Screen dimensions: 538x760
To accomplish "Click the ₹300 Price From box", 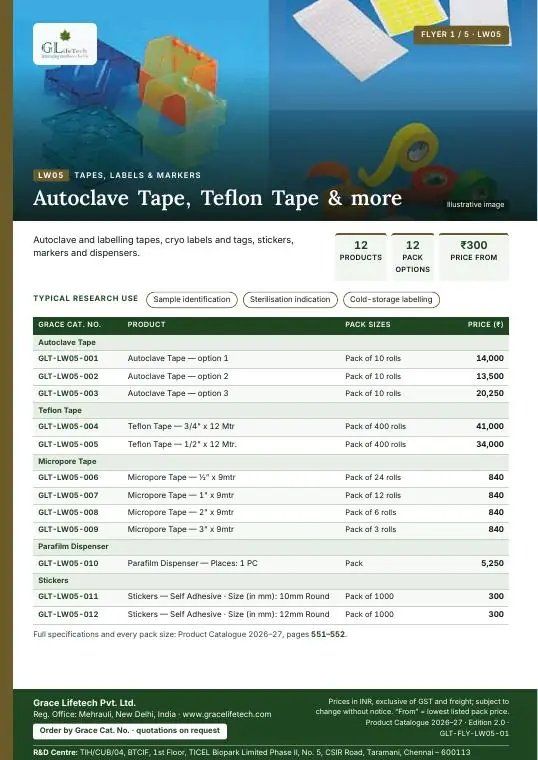I will [474, 256].
